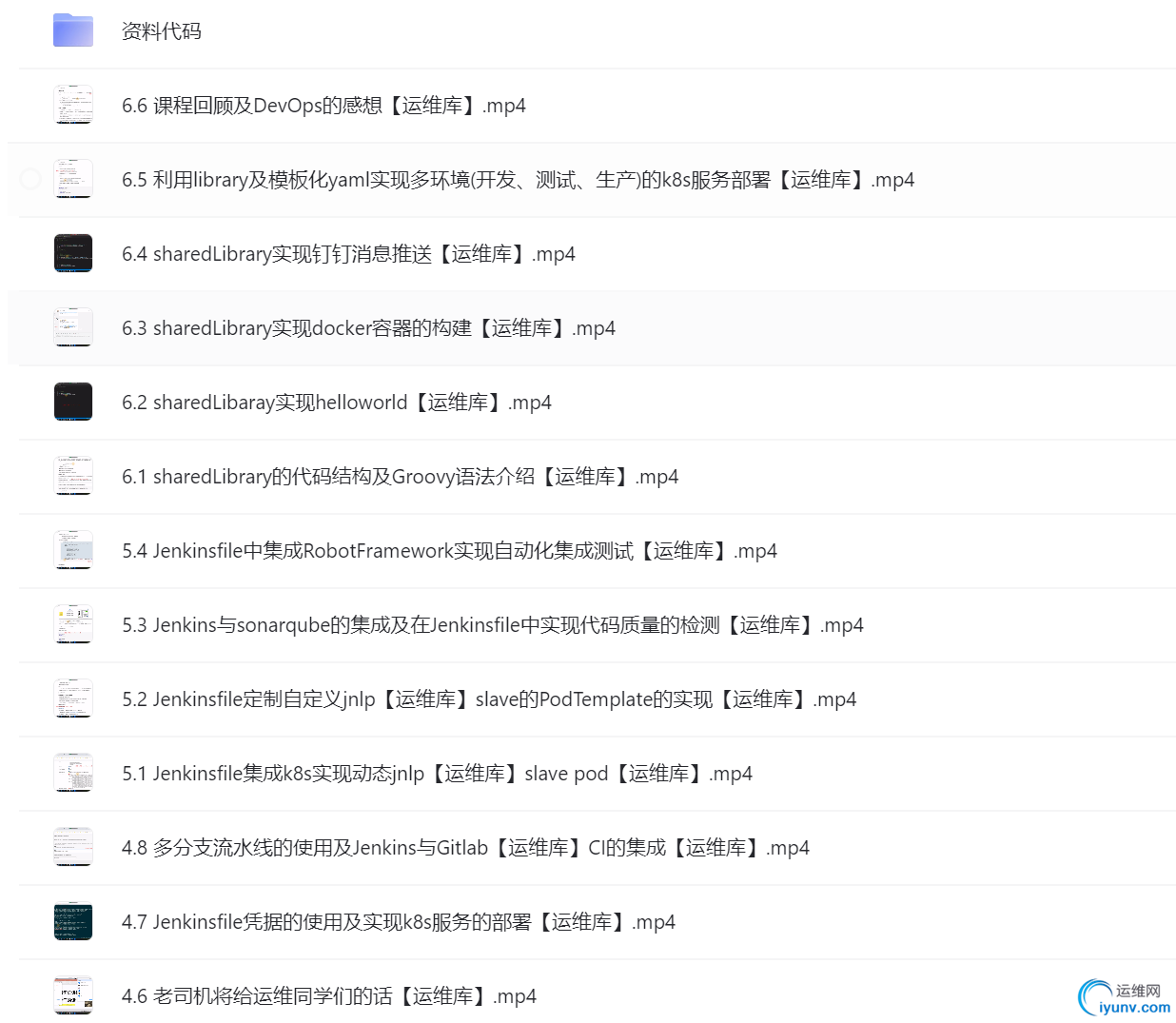Open the 资料代码 folder icon
The width and height of the screenshot is (1176, 1023).
tap(73, 30)
